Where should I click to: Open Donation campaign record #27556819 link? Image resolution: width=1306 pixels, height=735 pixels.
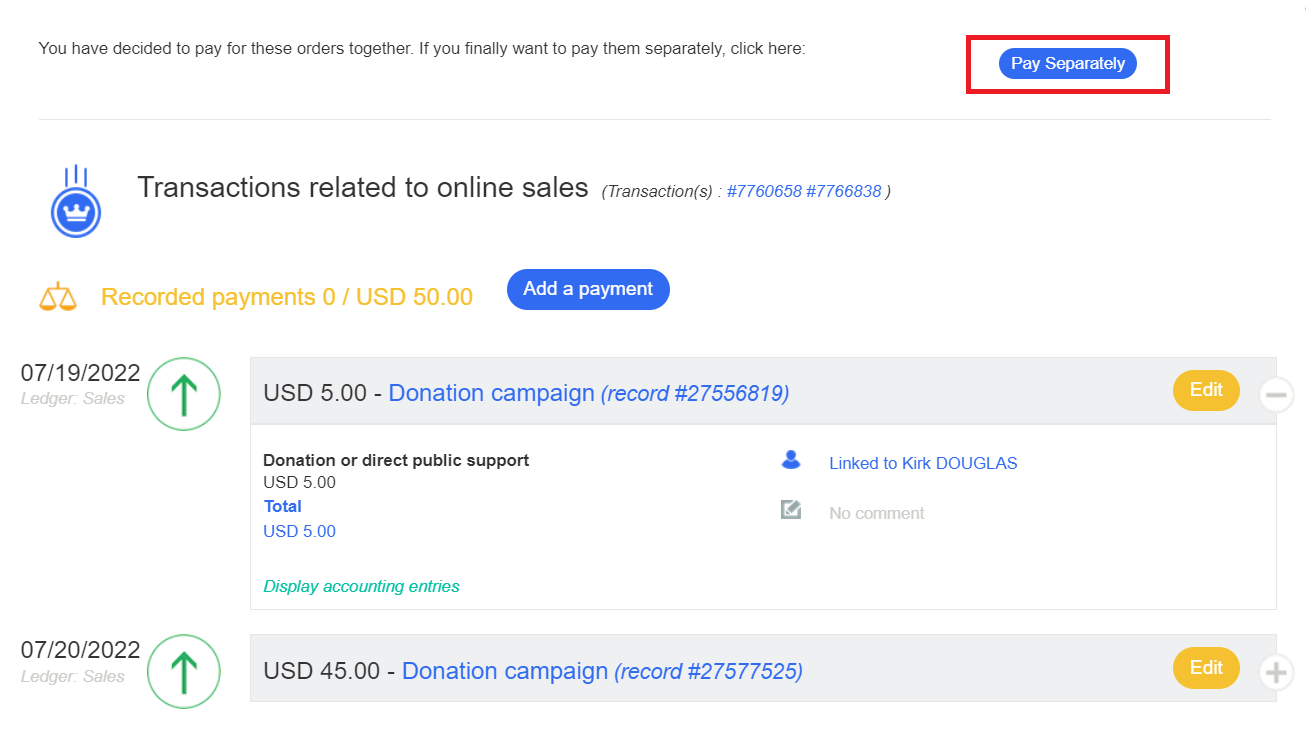[588, 394]
